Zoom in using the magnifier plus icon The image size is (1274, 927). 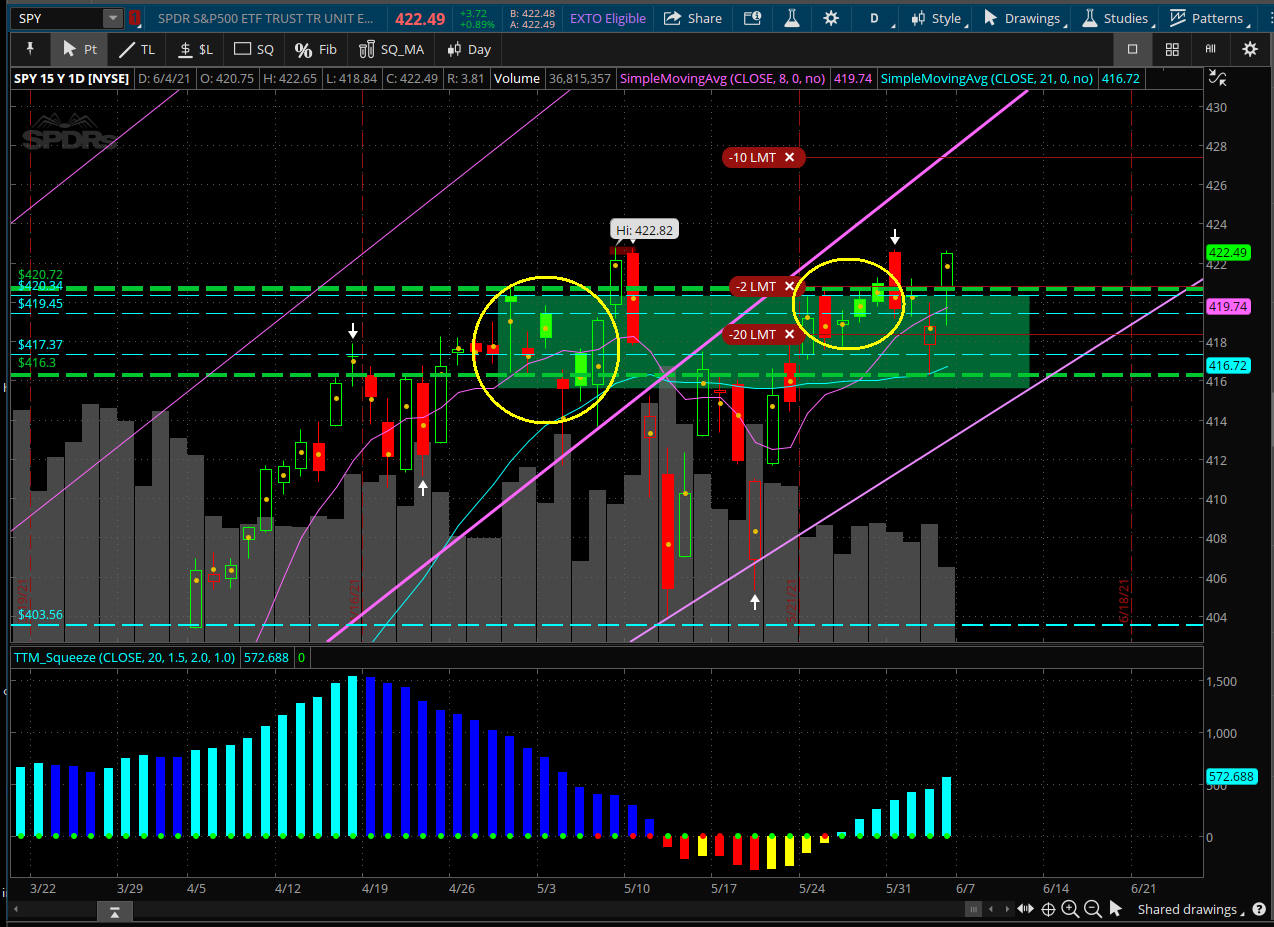point(1070,909)
